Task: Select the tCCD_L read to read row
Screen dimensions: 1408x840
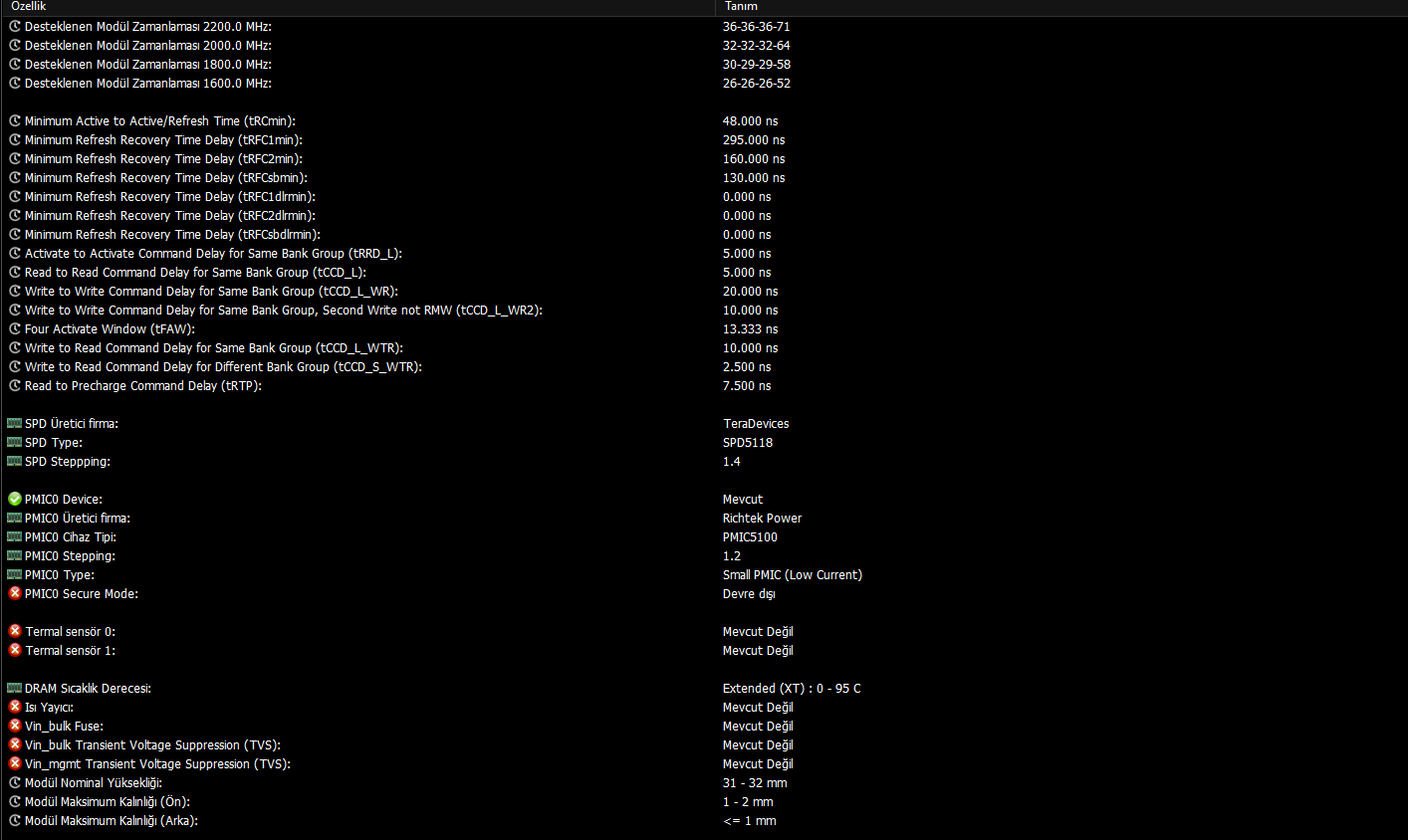Action: 196,273
